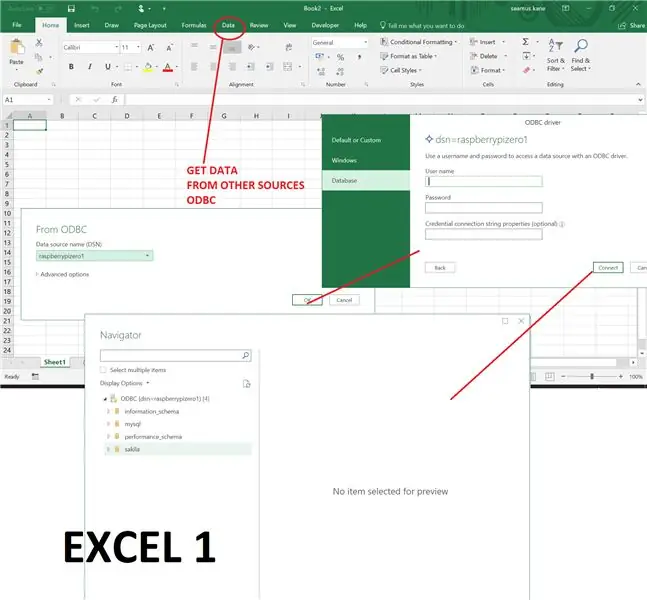
Task: Toggle Bold formatting
Action: point(71,66)
